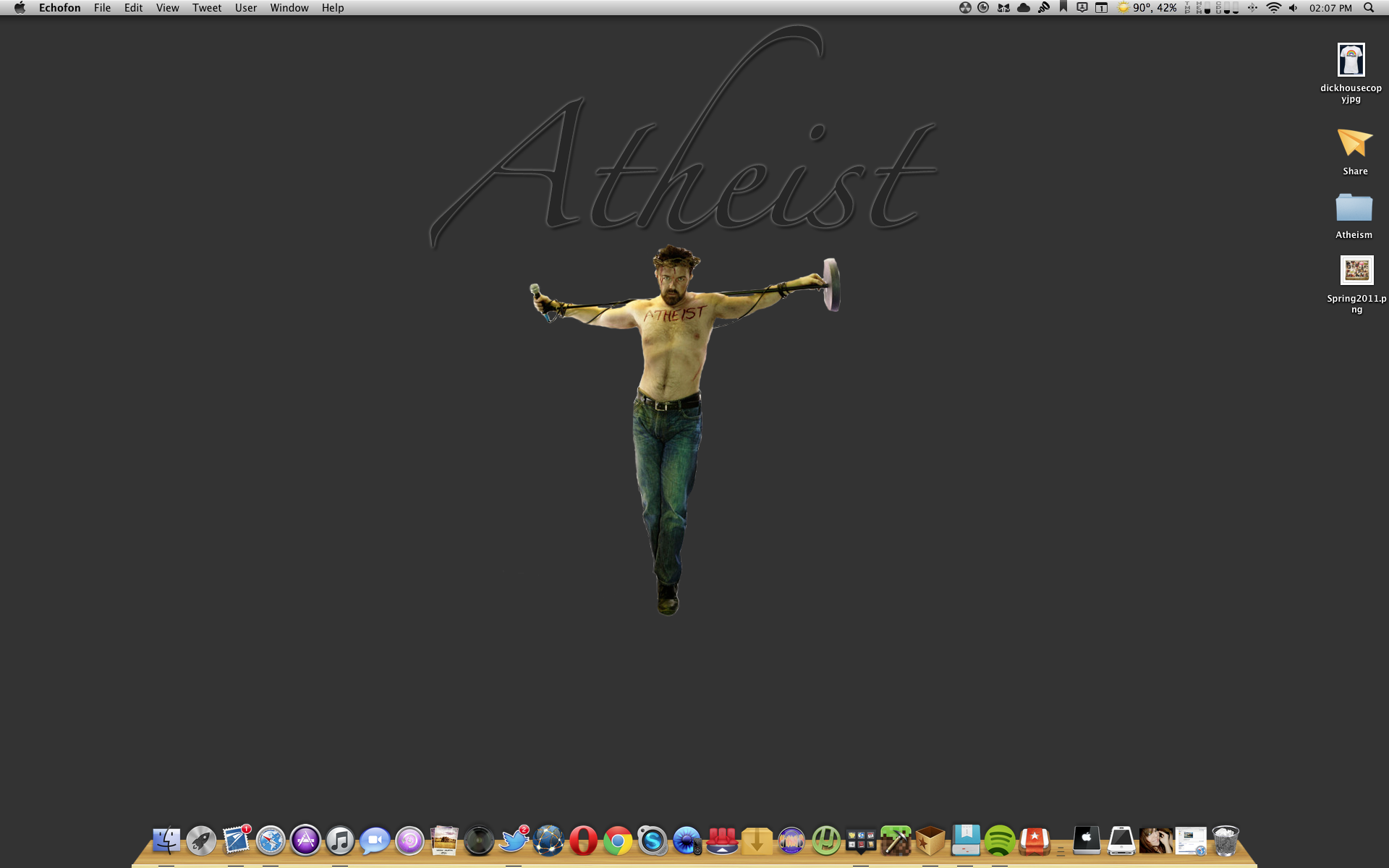Open the User menu in menu bar
The image size is (1389, 868).
(x=245, y=8)
